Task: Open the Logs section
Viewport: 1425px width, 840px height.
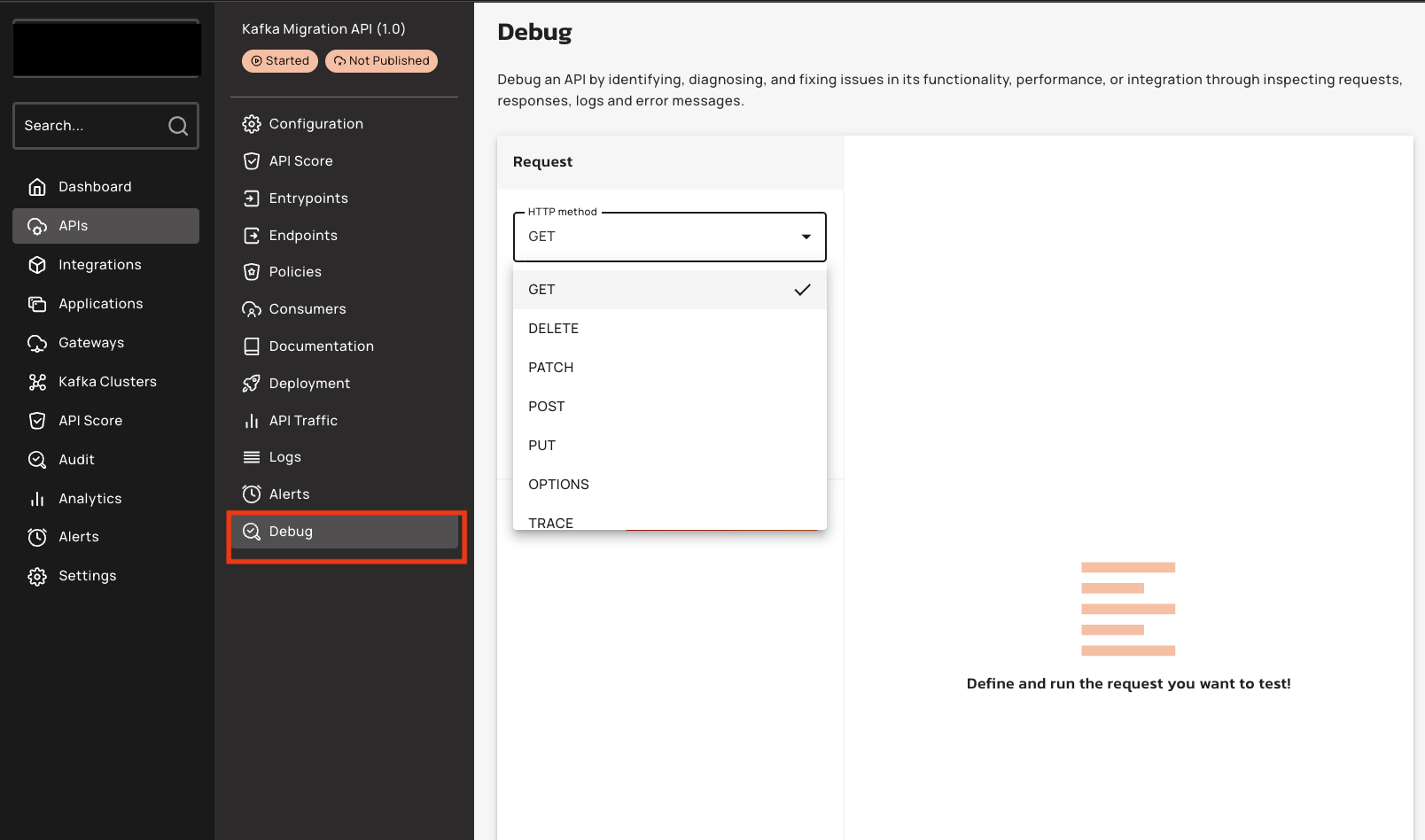Action: pyautogui.click(x=284, y=457)
